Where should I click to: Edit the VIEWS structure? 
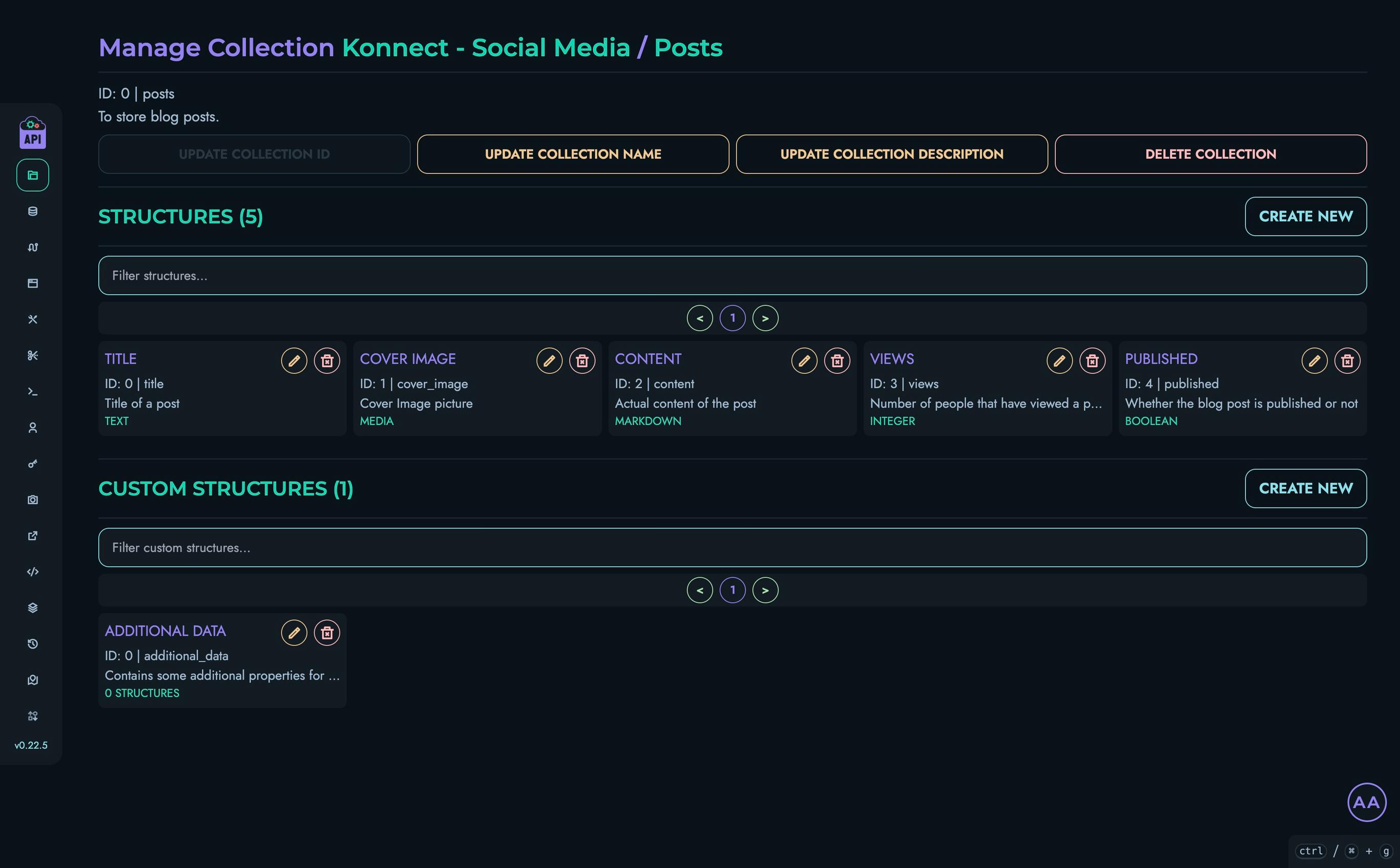1059,361
